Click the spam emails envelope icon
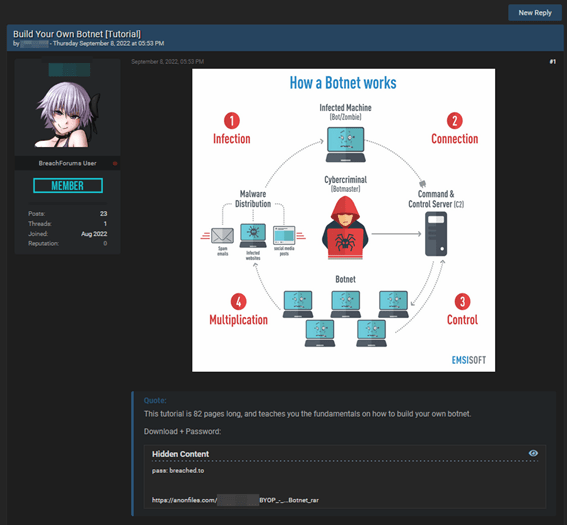567x525 pixels. [222, 236]
